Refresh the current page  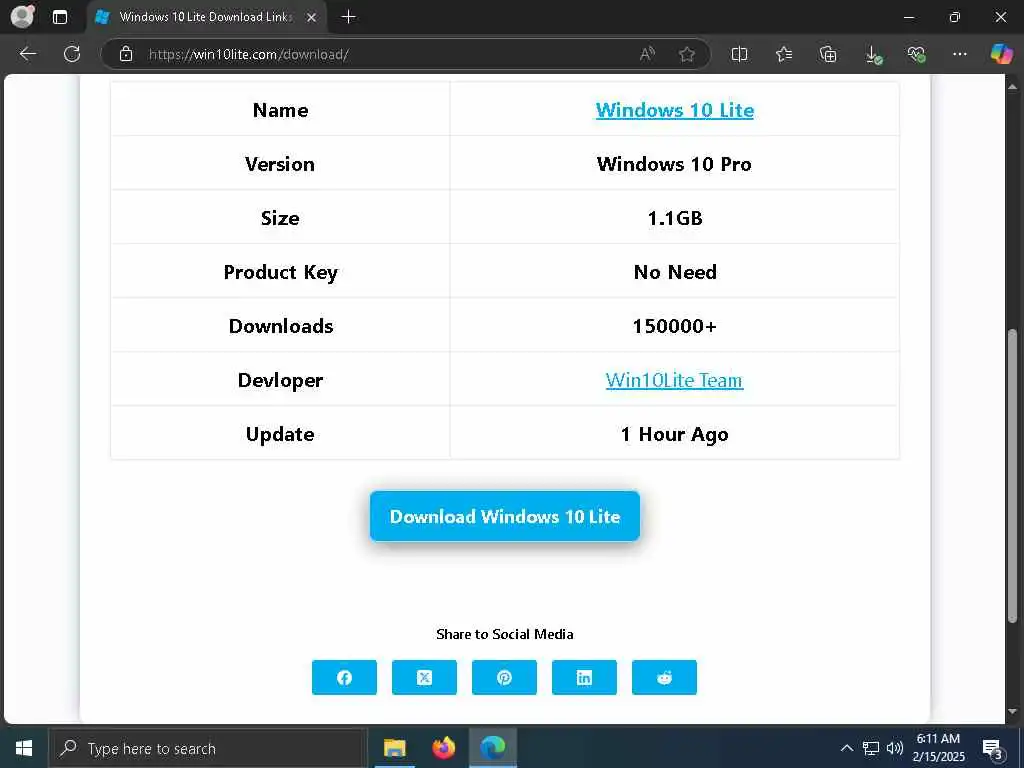72,54
